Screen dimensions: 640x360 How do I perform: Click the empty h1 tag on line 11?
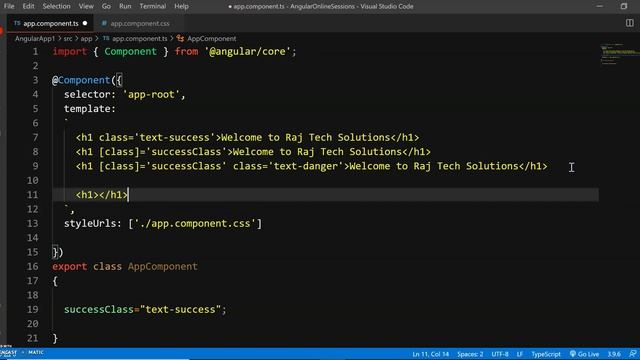102,195
